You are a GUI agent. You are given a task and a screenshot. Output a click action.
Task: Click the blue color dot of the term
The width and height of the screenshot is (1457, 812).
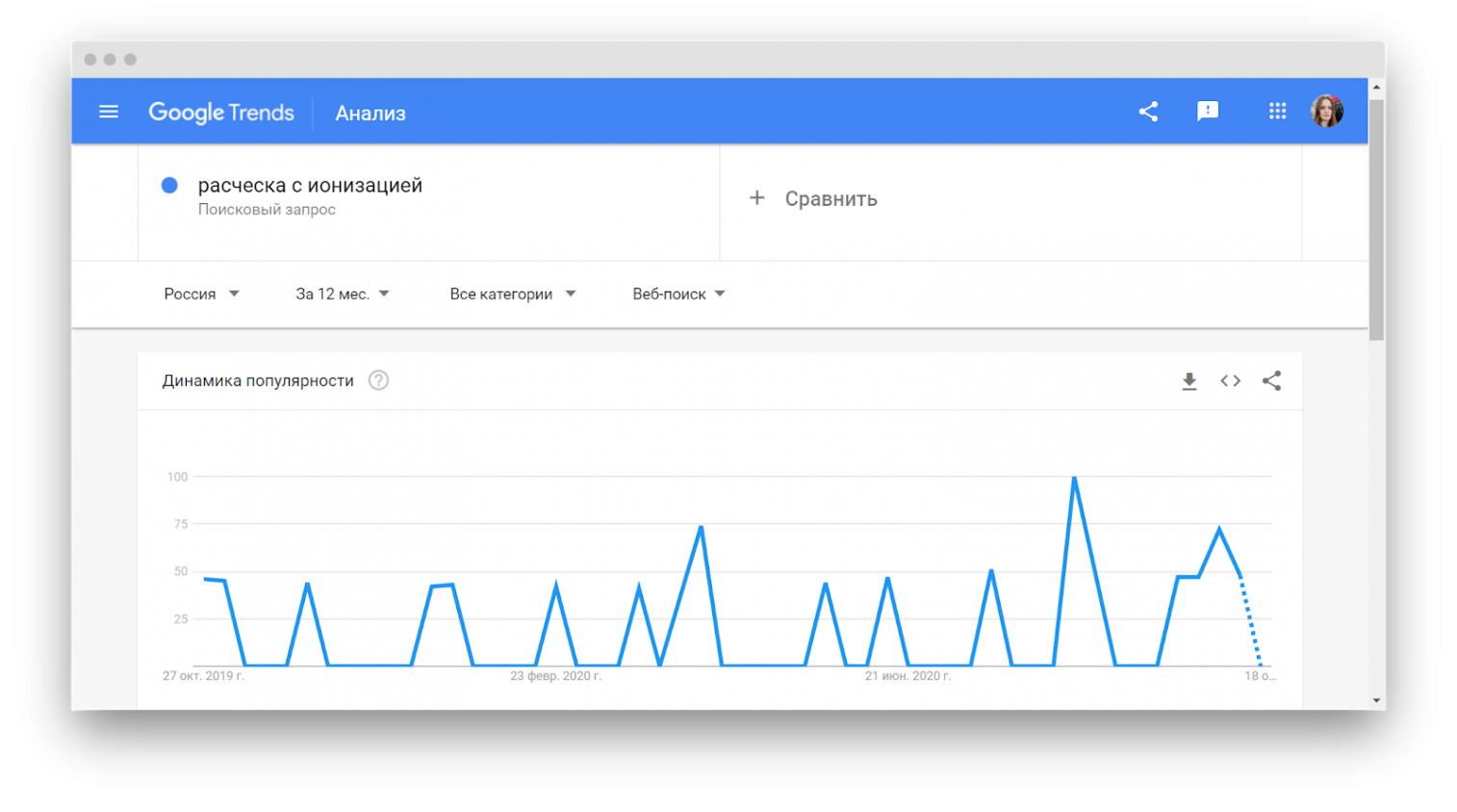click(169, 185)
